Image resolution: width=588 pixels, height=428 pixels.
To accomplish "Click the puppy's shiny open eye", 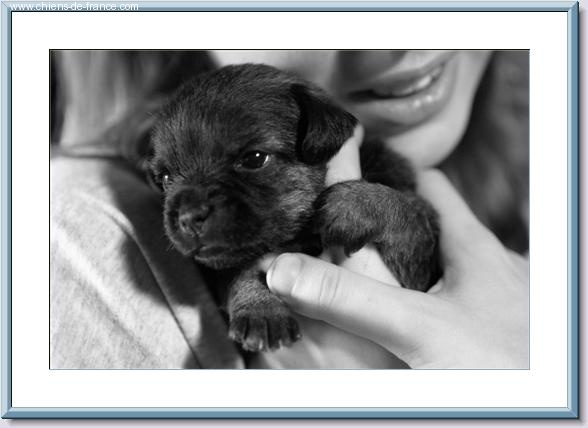I will click(254, 160).
